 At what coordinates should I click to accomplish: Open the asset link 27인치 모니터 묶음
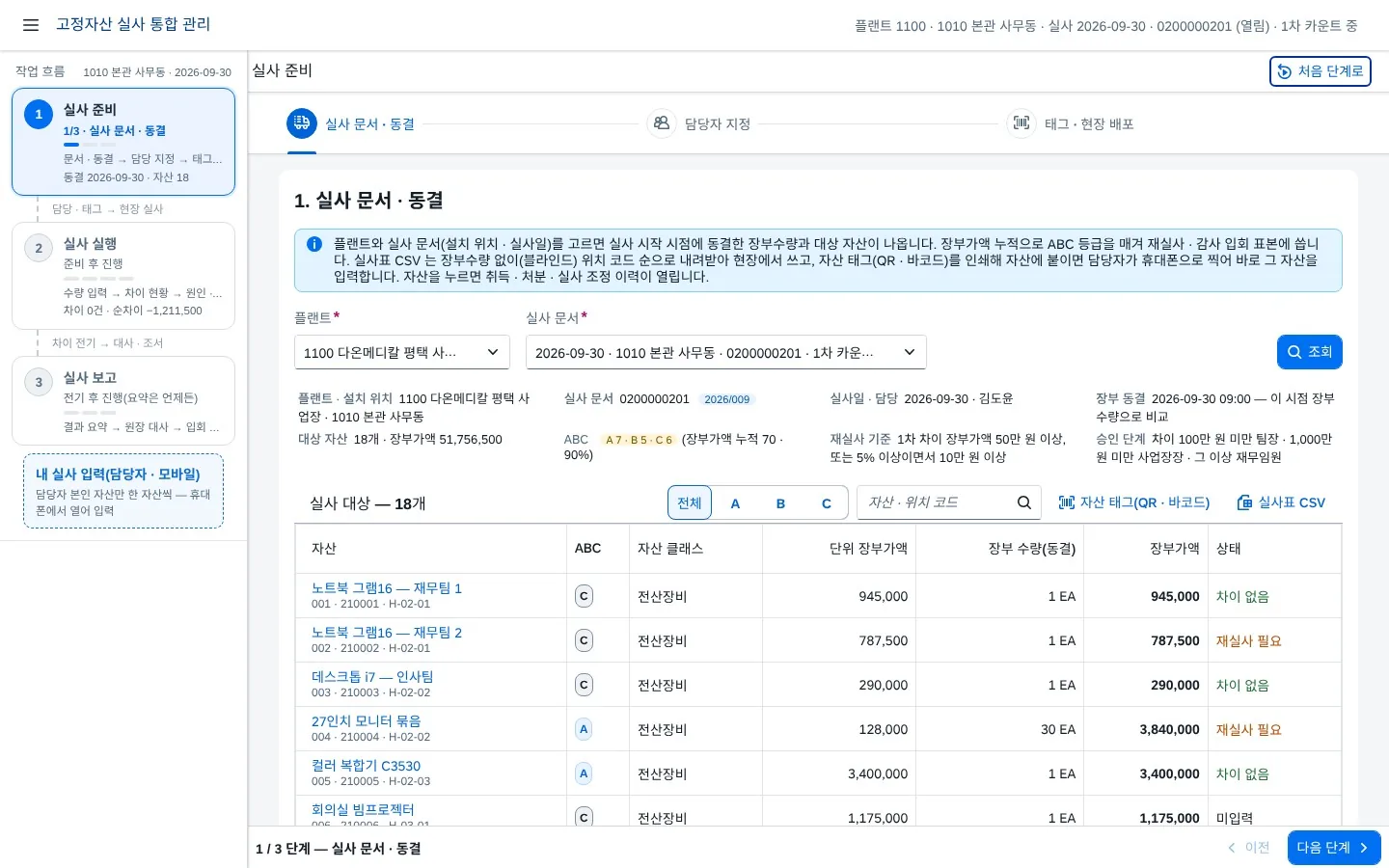367,721
